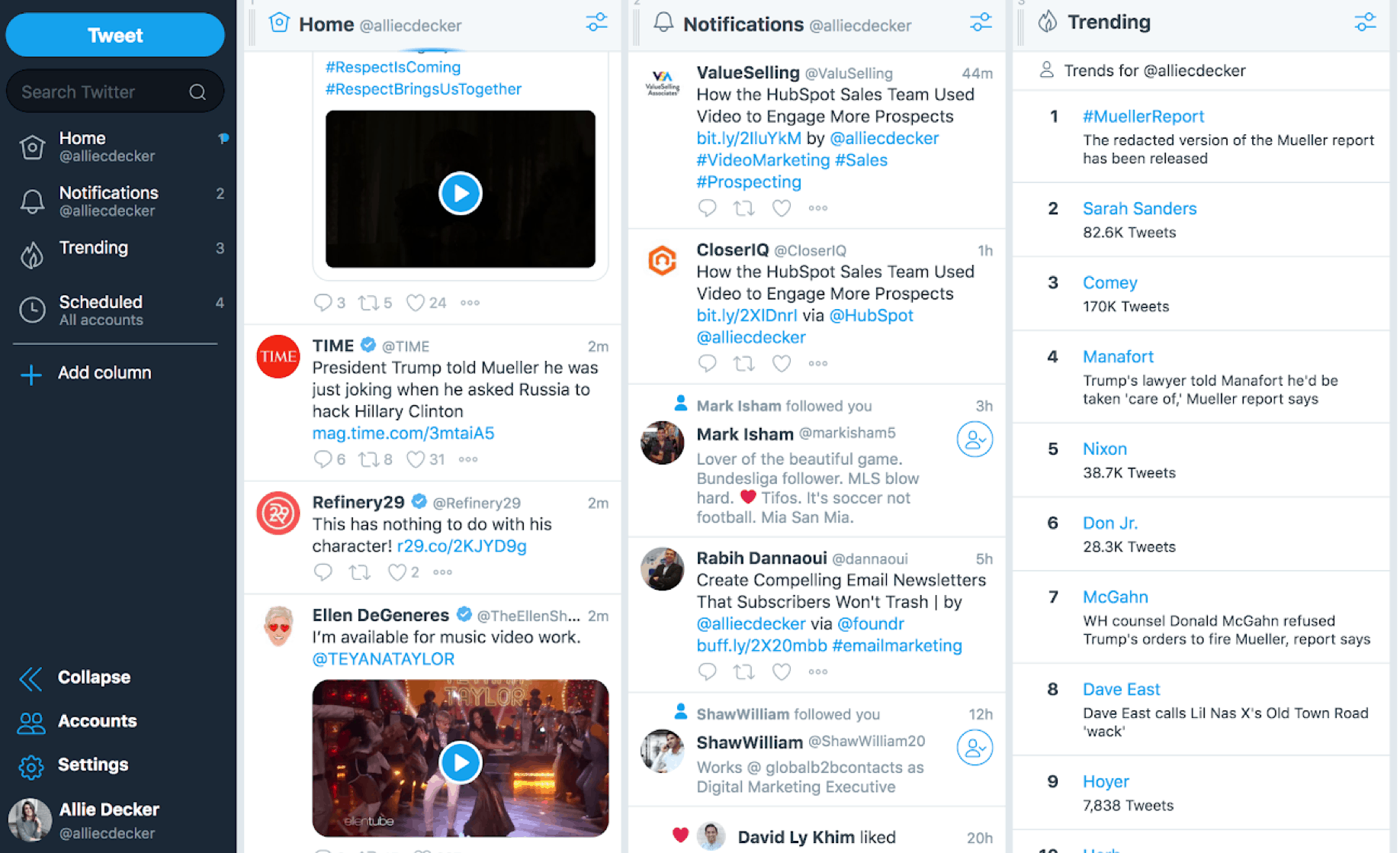Click the Refinery29 avatar
This screenshot has height=853, width=1400.
[x=278, y=513]
